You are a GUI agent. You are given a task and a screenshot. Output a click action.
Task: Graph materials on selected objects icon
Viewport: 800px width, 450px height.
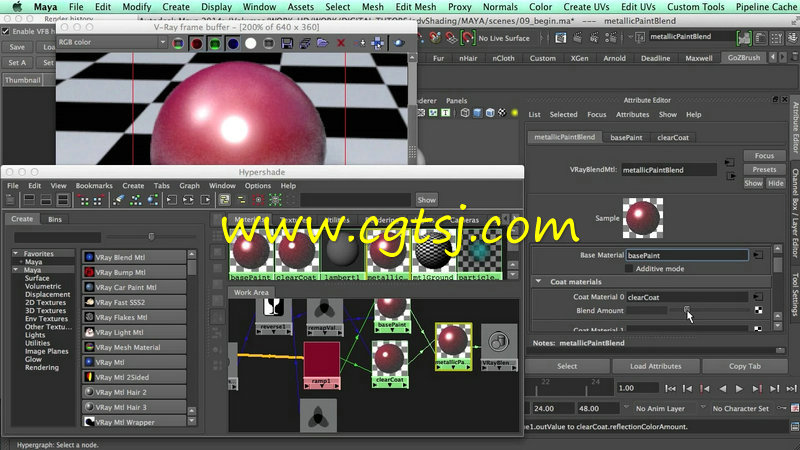(x=153, y=200)
